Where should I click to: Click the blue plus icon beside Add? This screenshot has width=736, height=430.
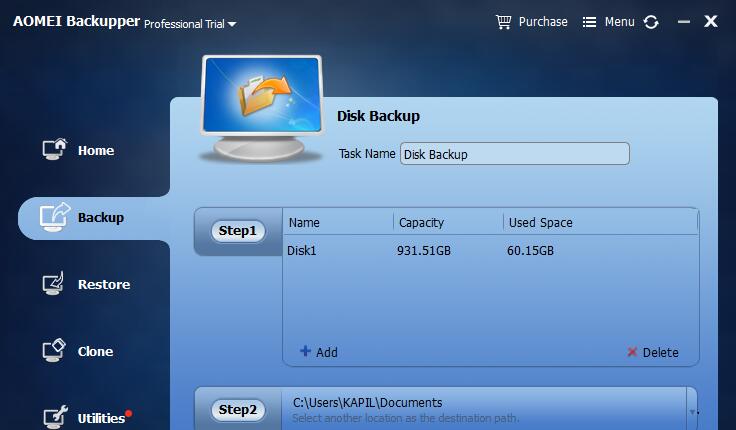(x=305, y=351)
